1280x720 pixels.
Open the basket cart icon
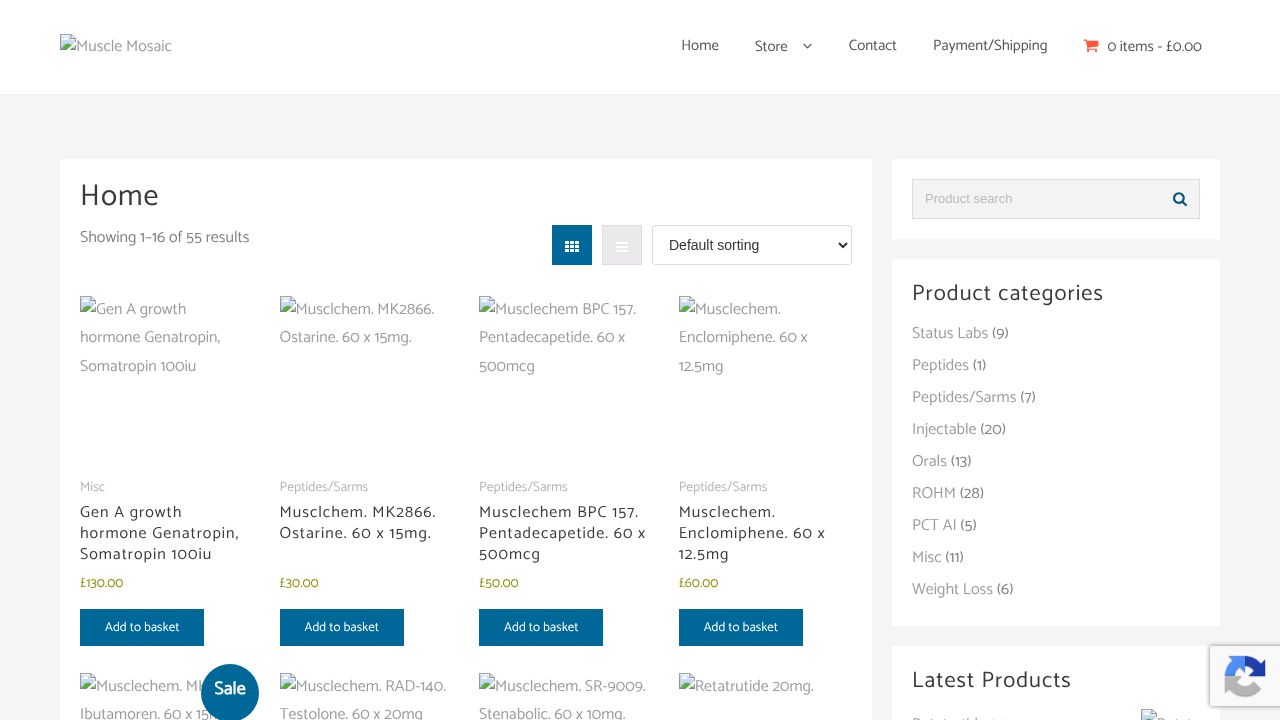point(1091,46)
